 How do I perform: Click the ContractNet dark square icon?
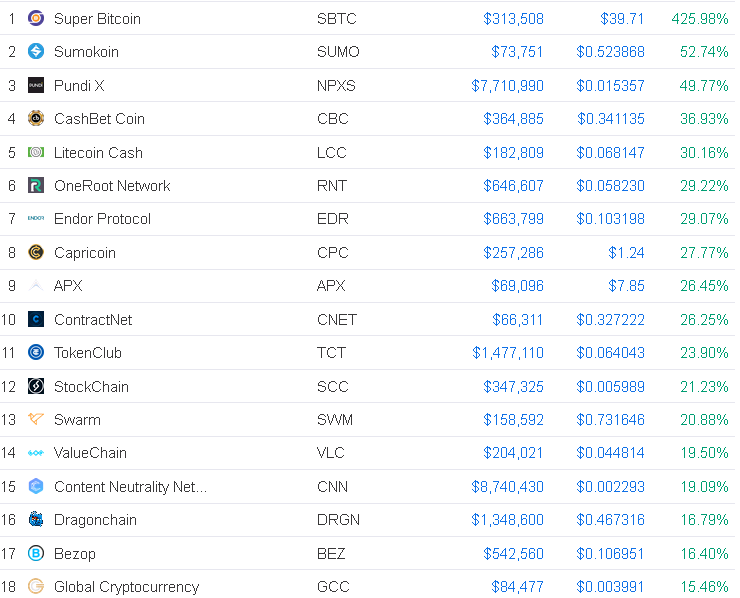(36, 320)
